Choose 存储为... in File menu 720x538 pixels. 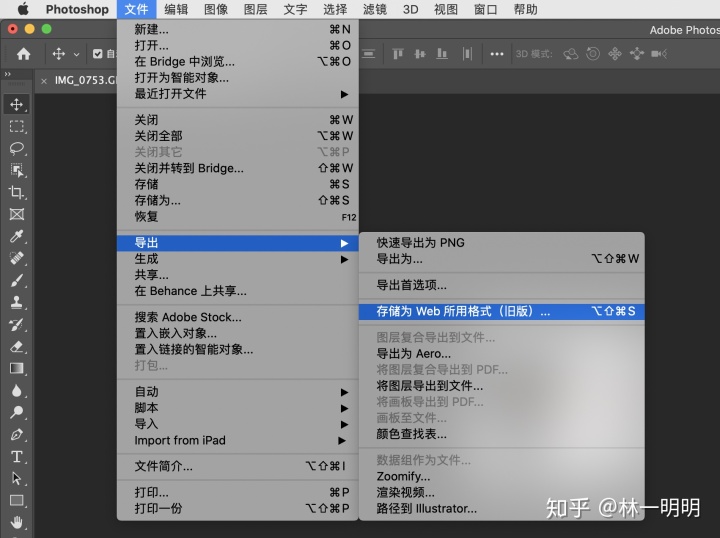pos(238,200)
